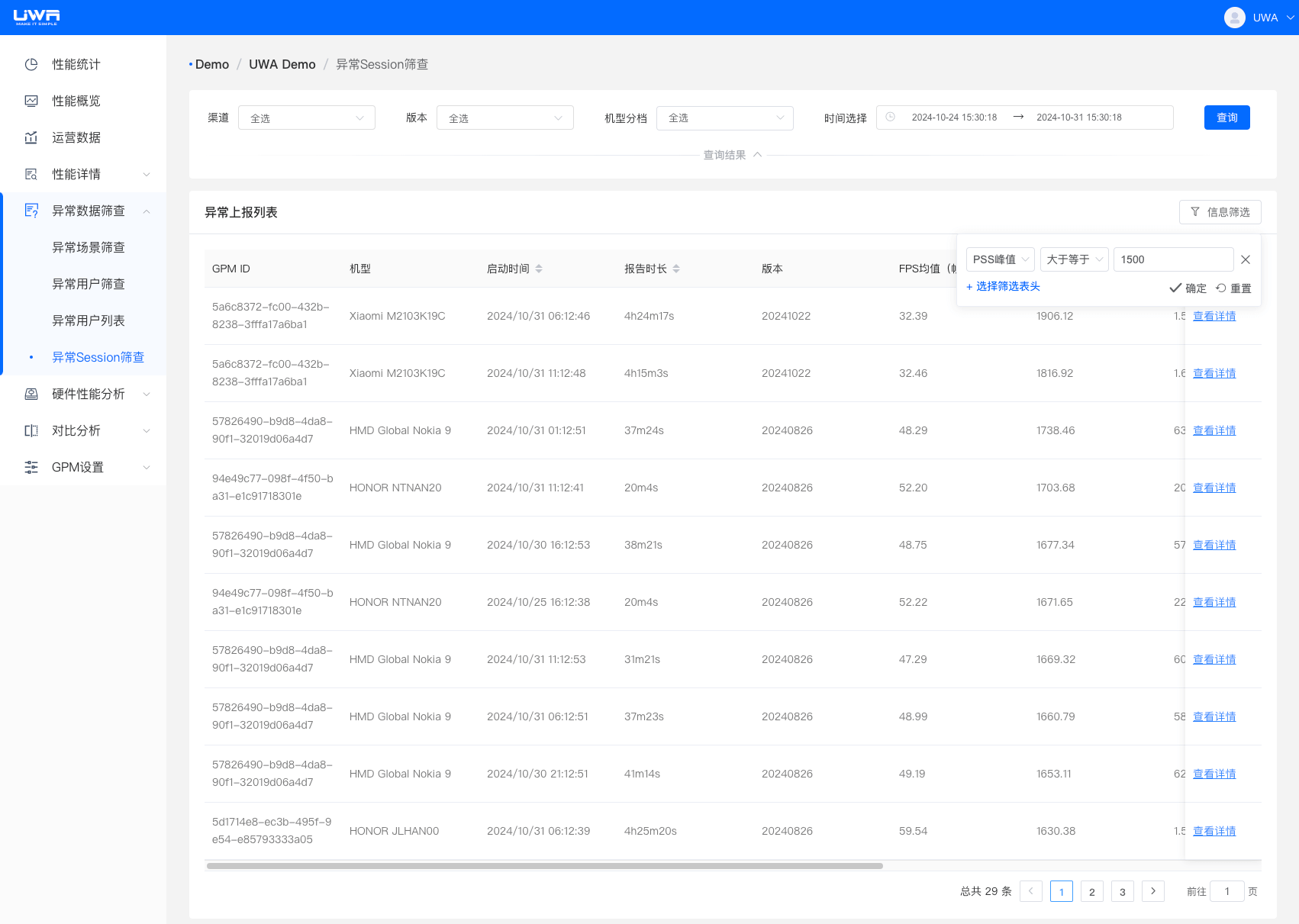Select 异常用户筛查 menu item
The height and width of the screenshot is (924, 1299).
click(89, 284)
